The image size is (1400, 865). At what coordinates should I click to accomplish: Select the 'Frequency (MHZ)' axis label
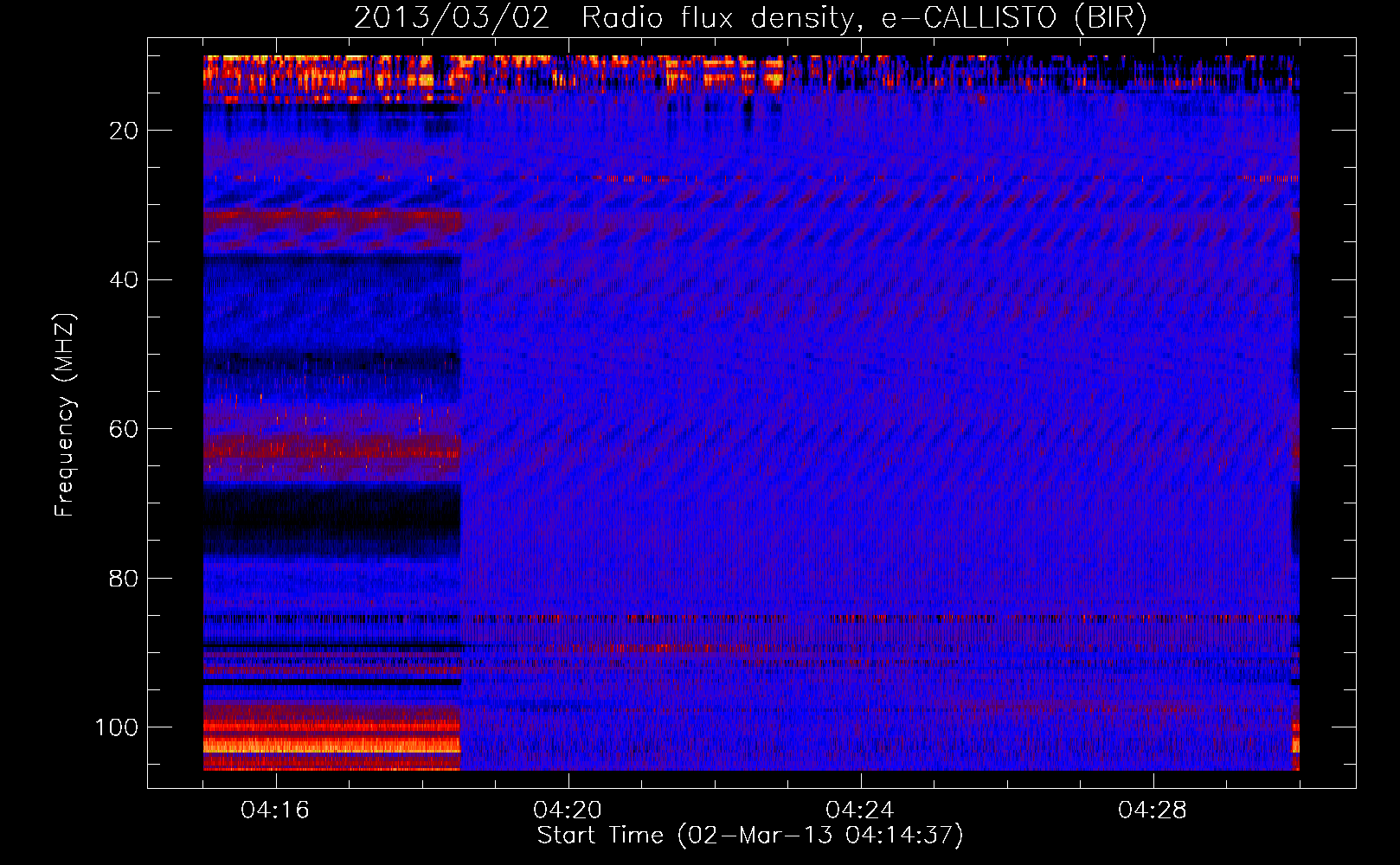[65, 415]
